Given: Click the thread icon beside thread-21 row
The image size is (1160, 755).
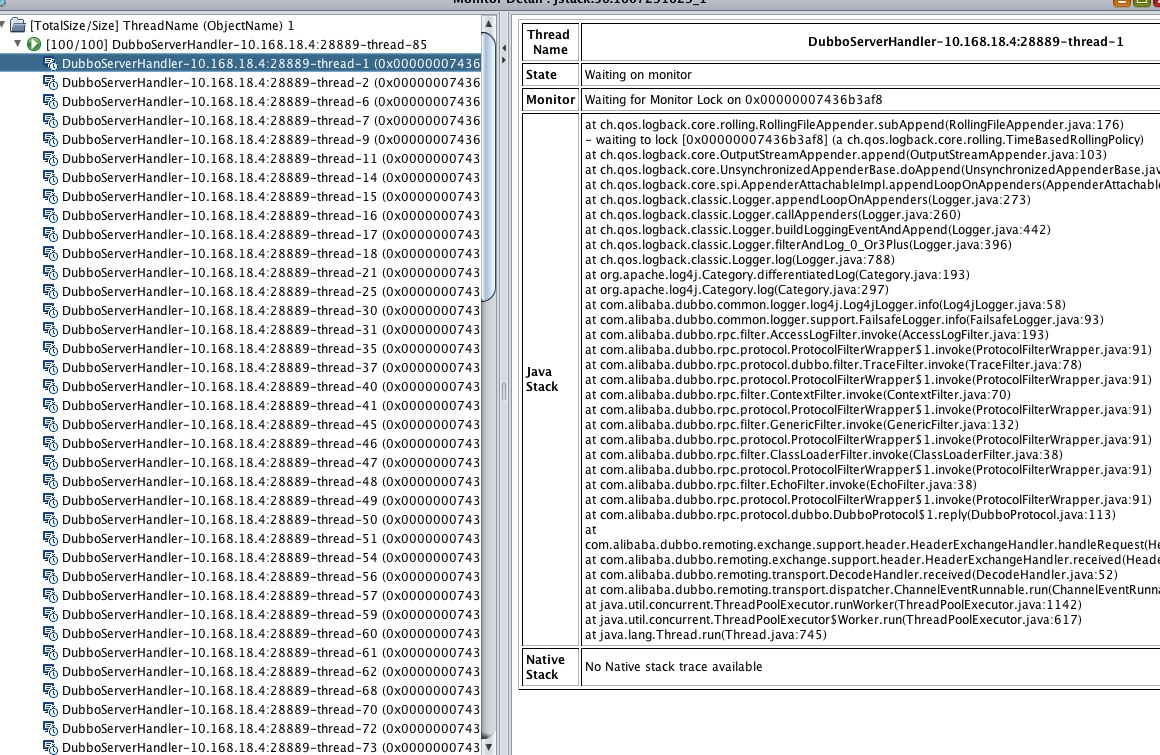Looking at the screenshot, I should tap(50, 272).
